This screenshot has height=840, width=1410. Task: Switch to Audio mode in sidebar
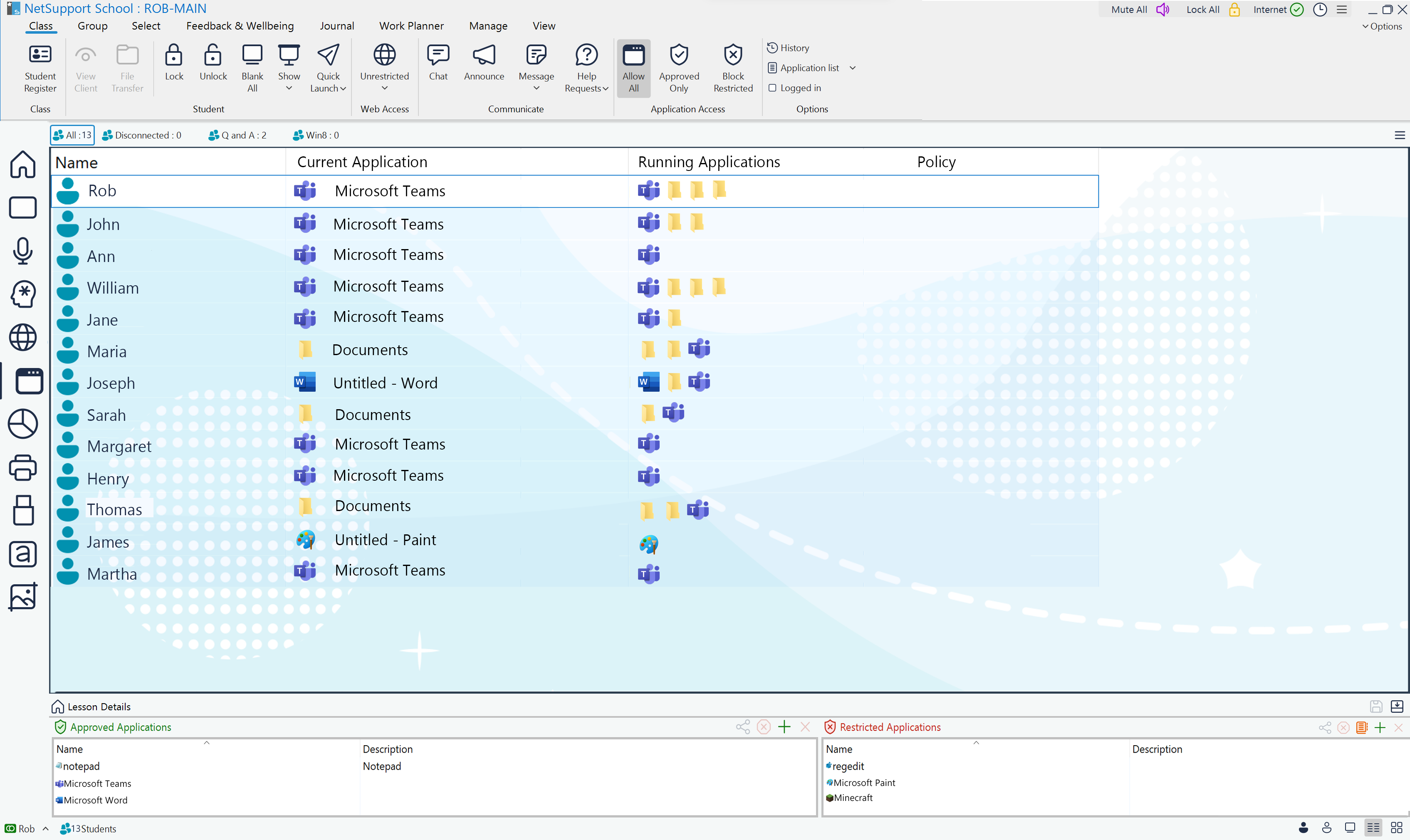[x=22, y=251]
